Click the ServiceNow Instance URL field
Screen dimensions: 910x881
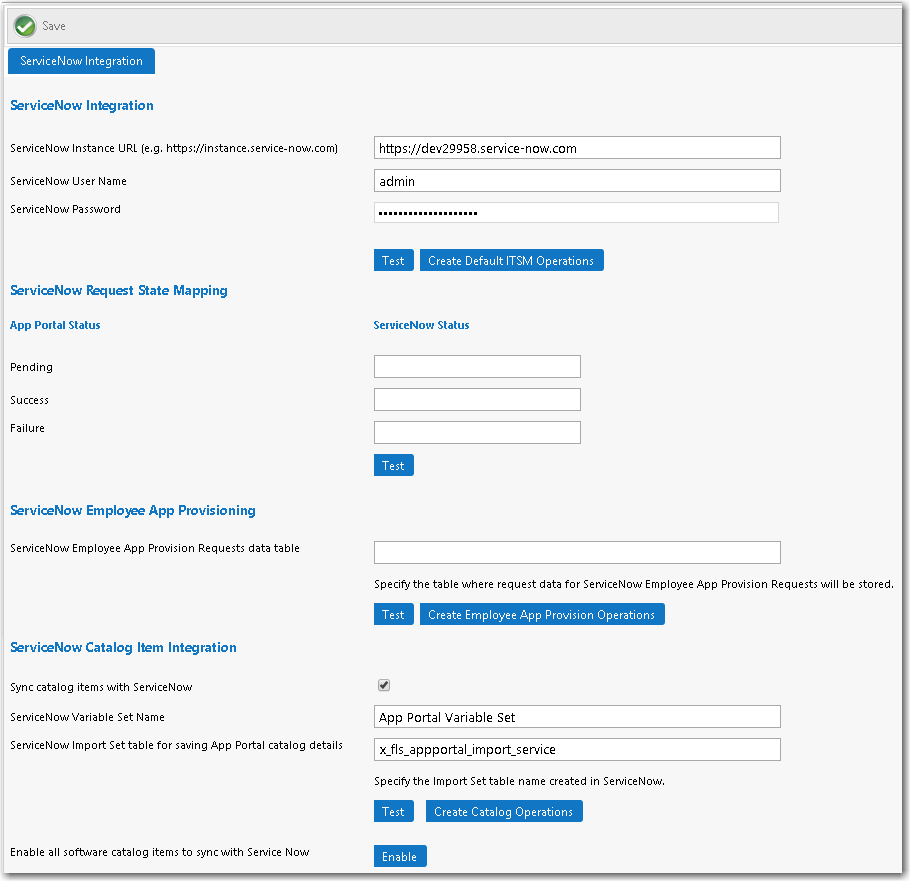(576, 148)
